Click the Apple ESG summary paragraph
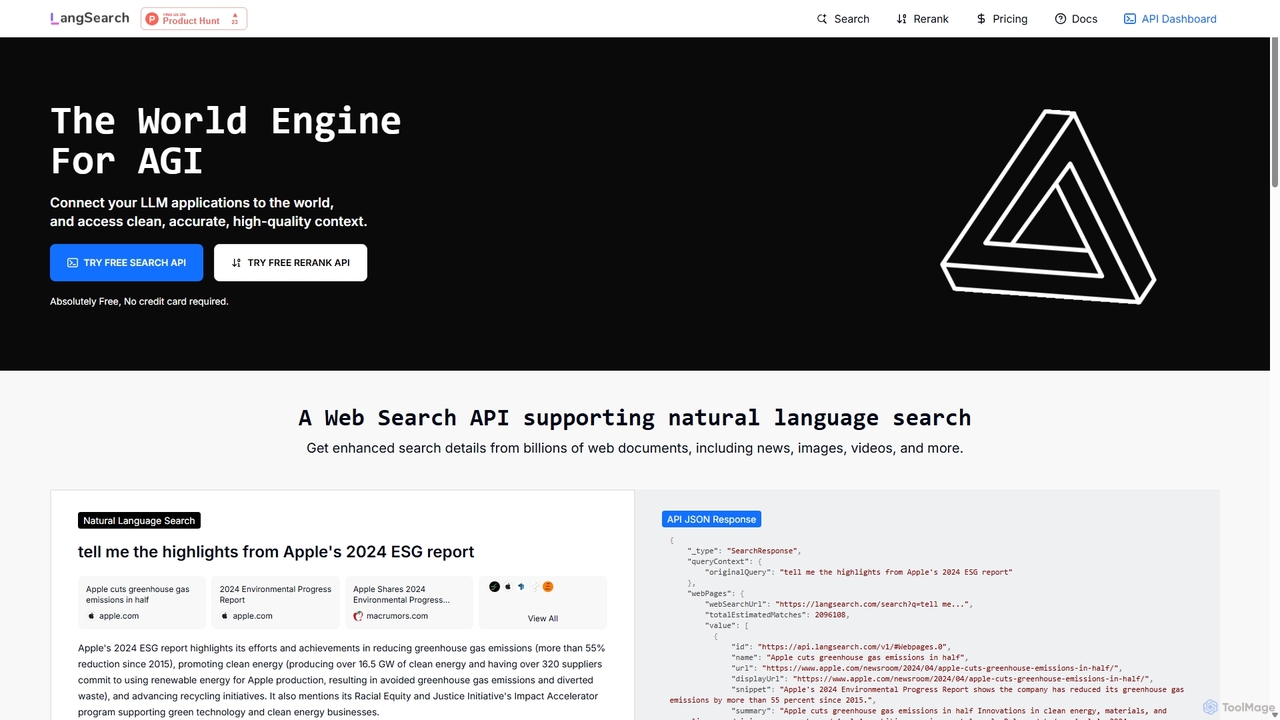Viewport: 1280px width, 720px height. 342,680
